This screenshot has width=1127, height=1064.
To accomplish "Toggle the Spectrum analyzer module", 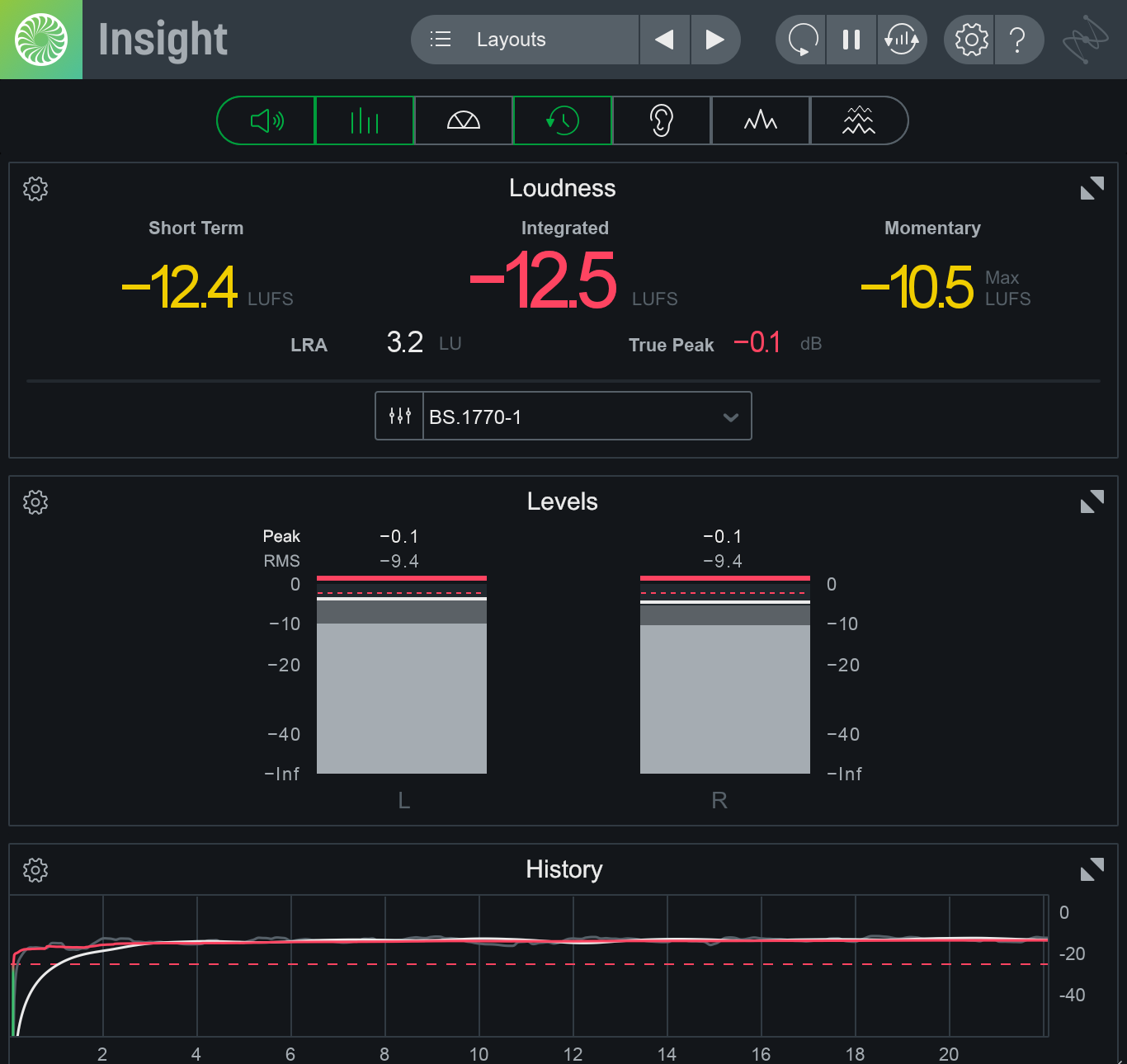I will [x=761, y=120].
